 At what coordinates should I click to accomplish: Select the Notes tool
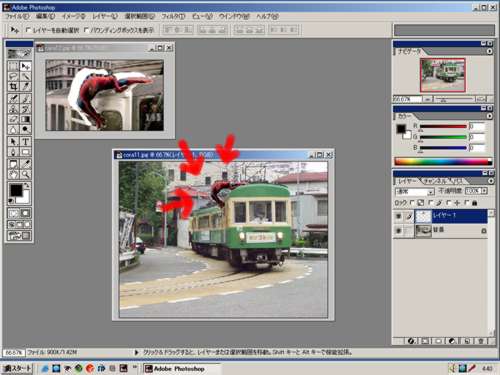(13, 164)
